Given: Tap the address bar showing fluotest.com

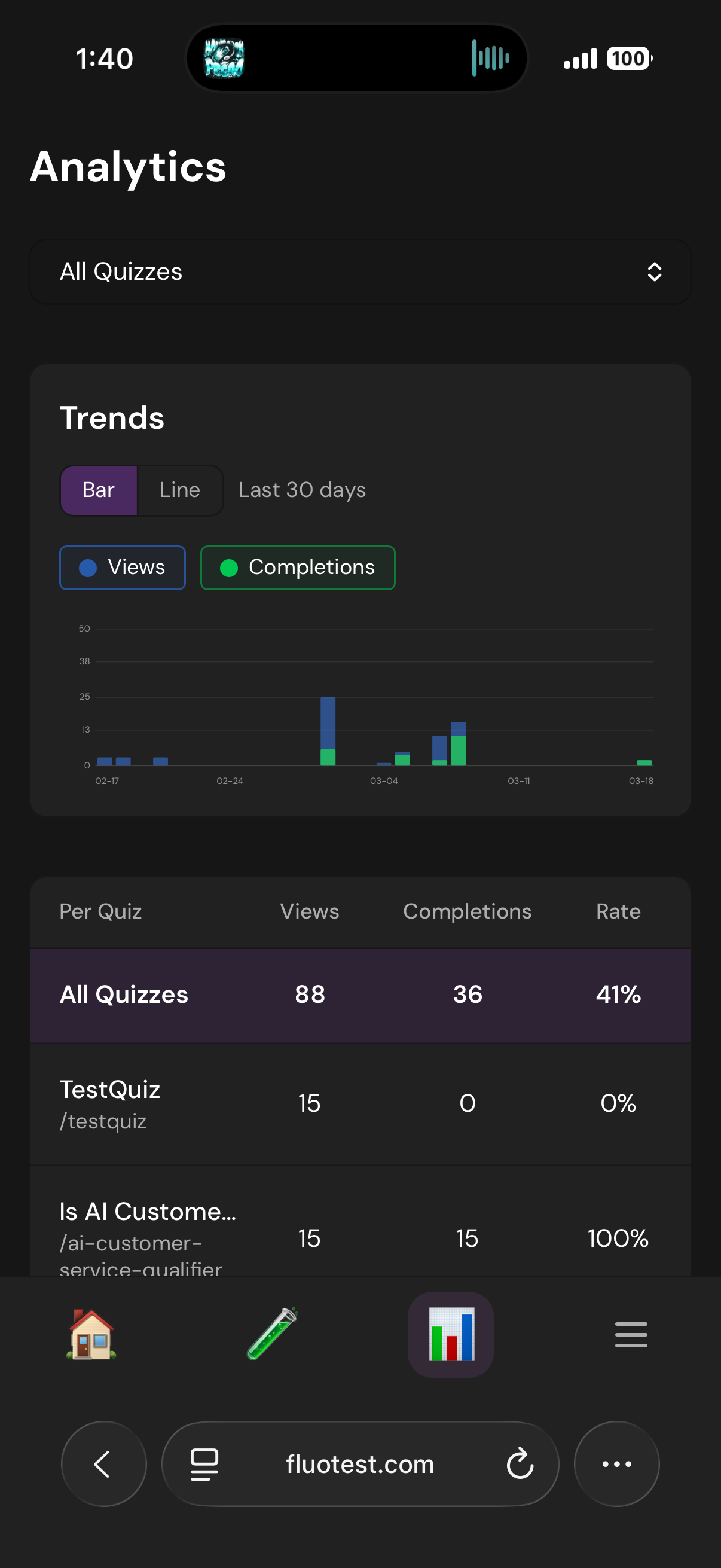Looking at the screenshot, I should pyautogui.click(x=360, y=1464).
